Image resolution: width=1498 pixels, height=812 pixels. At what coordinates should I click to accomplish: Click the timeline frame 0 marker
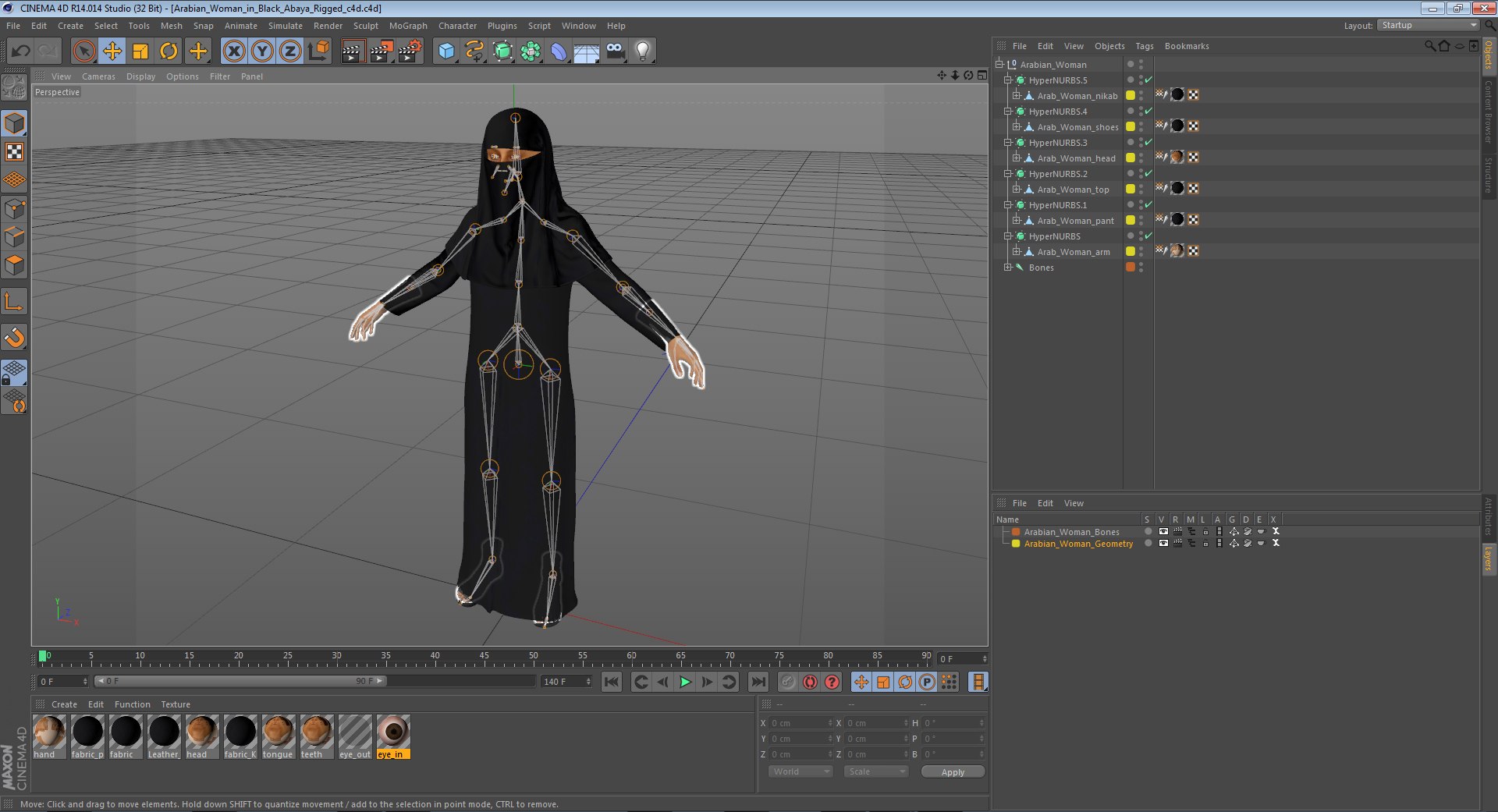(43, 656)
